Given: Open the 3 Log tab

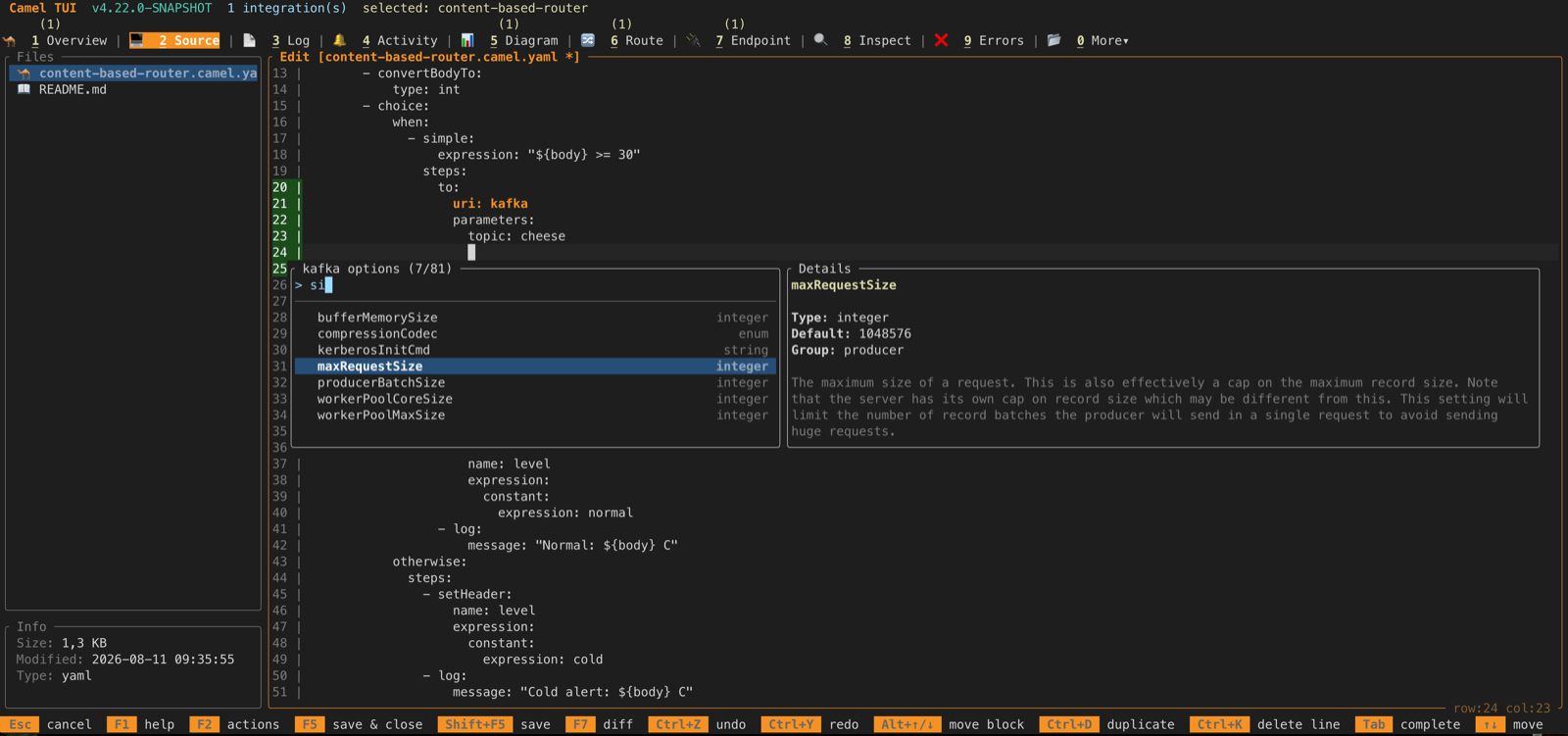Looking at the screenshot, I should [x=291, y=41].
